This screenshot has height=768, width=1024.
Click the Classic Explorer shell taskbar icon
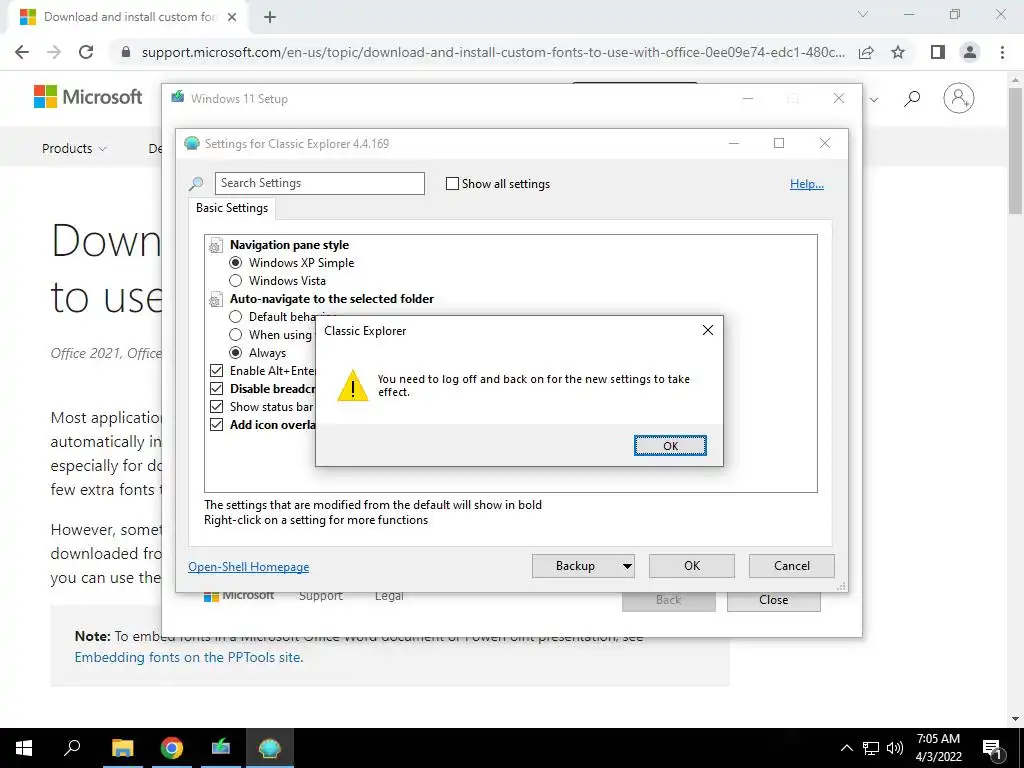click(270, 748)
